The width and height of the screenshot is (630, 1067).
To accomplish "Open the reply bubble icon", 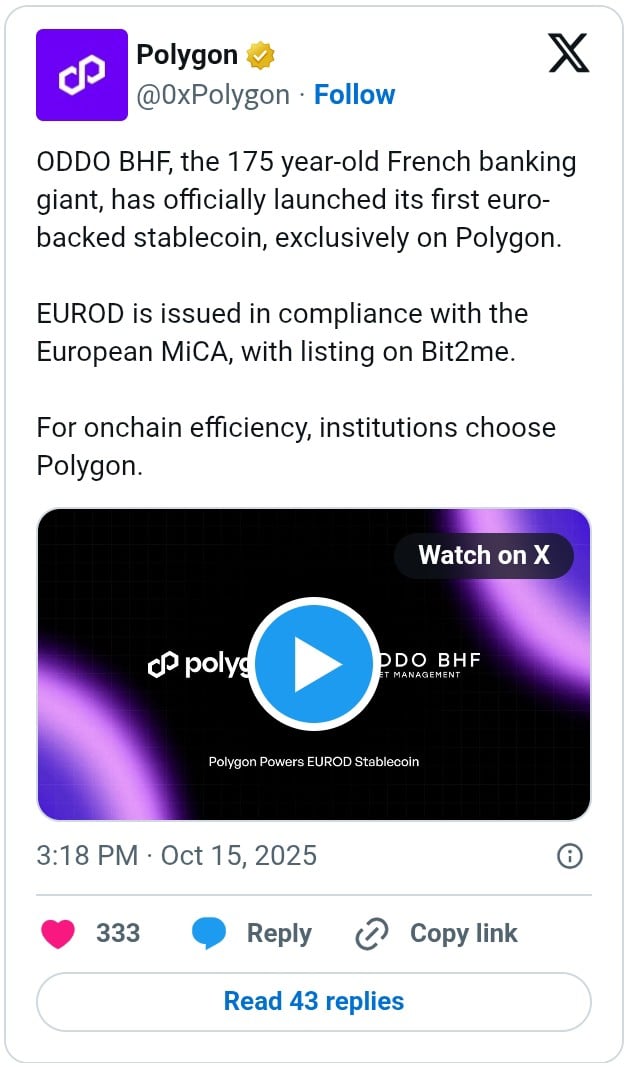I will (210, 932).
